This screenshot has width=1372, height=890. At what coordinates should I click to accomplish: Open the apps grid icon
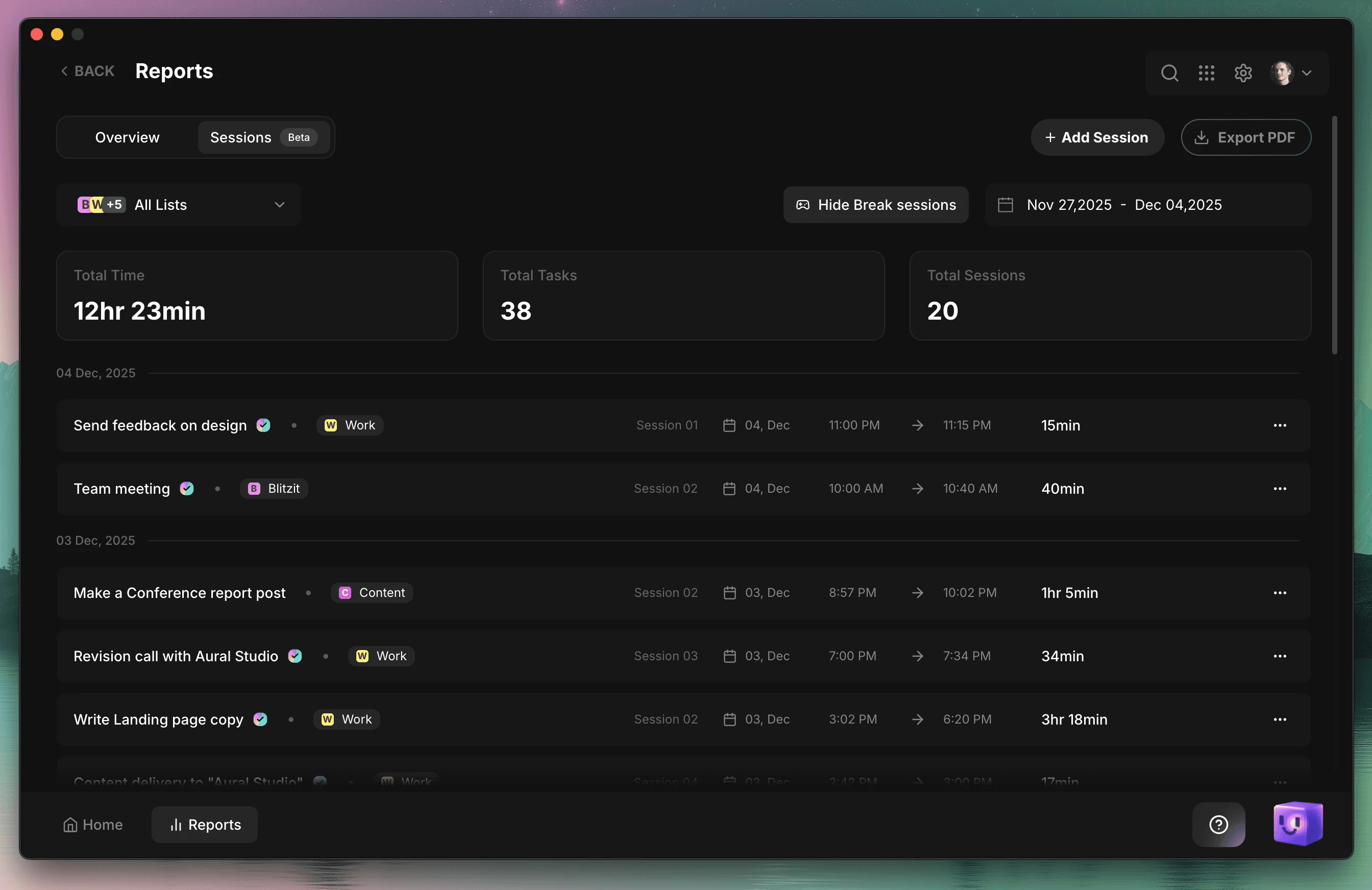[x=1206, y=73]
